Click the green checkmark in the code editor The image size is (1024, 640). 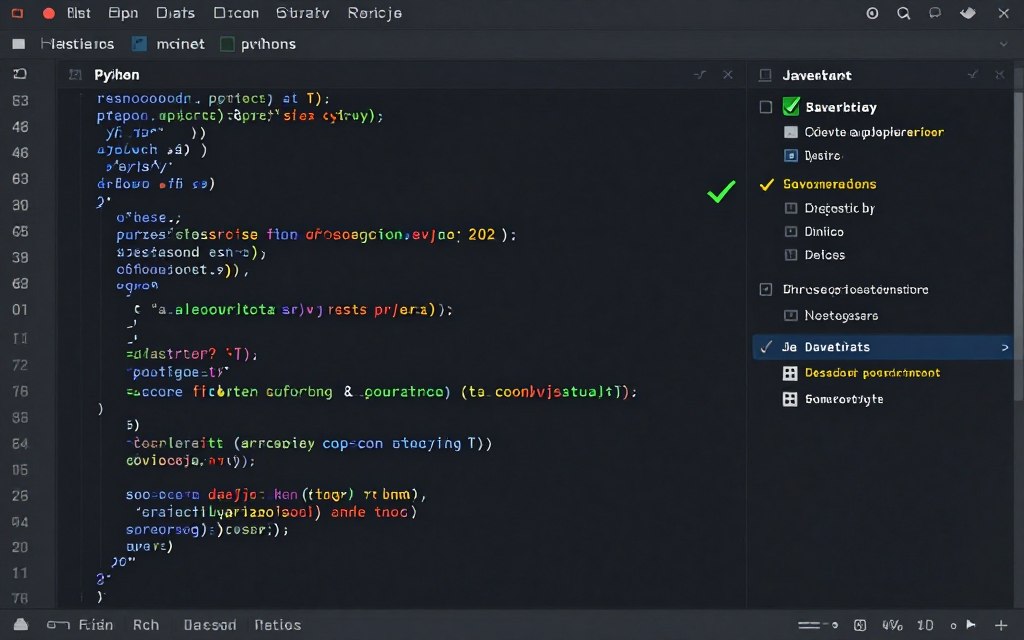tap(722, 191)
